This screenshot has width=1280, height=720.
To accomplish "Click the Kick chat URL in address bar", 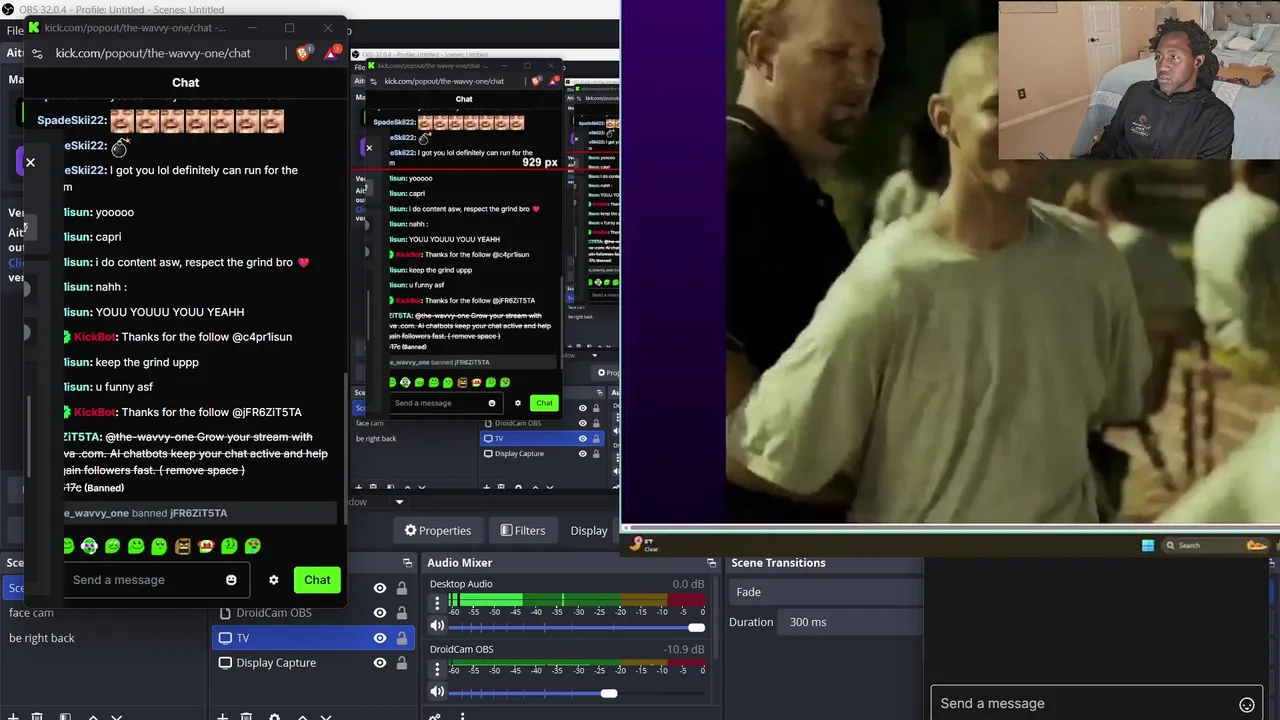I will [153, 53].
